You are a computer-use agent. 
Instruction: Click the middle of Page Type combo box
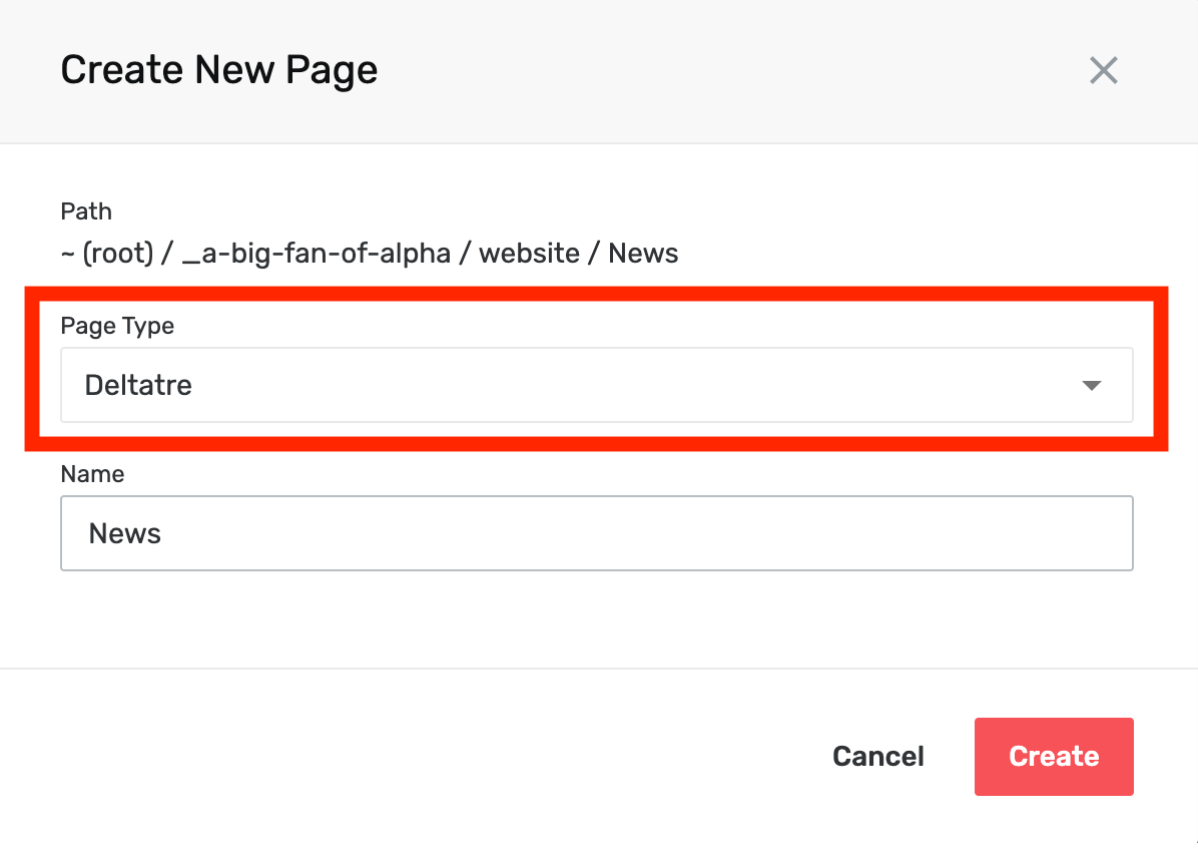[597, 385]
